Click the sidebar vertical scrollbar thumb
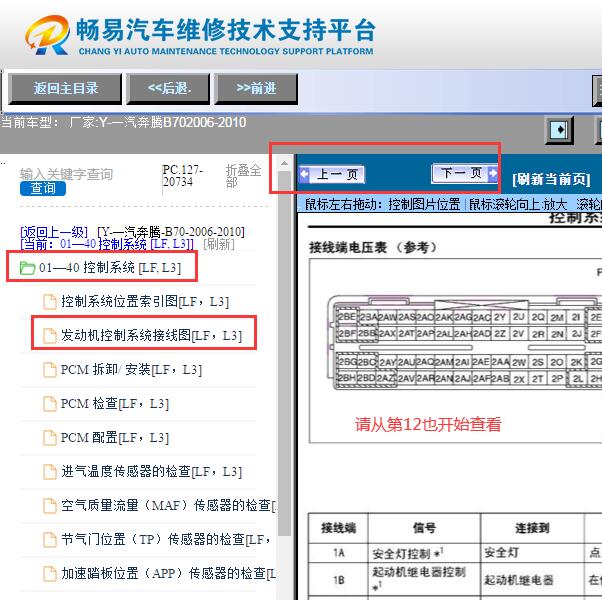Viewport: 602px width, 600px height. point(284,353)
